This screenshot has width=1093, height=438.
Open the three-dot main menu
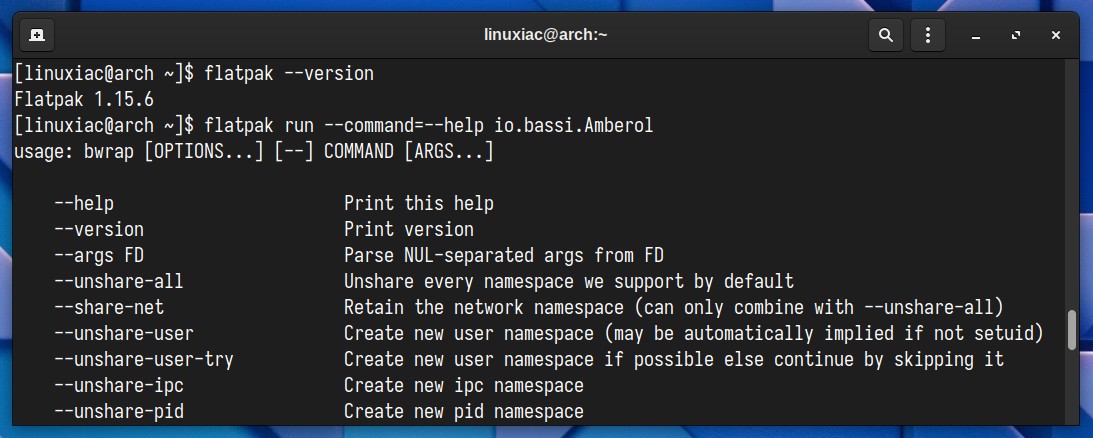tap(927, 35)
